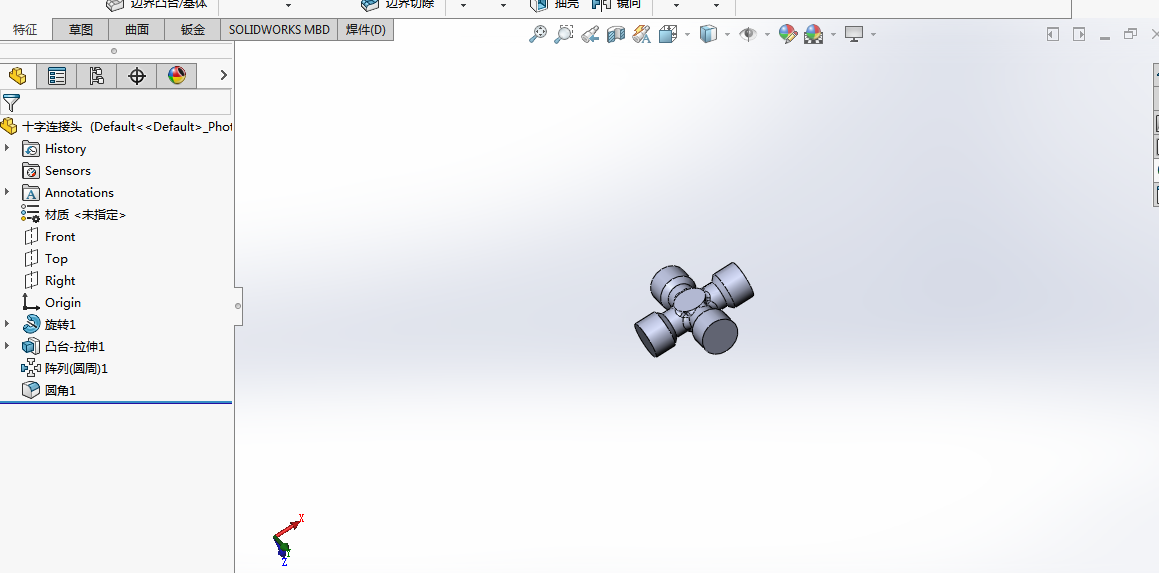Expand the History folder
Viewport: 1159px width, 573px height.
click(x=7, y=149)
